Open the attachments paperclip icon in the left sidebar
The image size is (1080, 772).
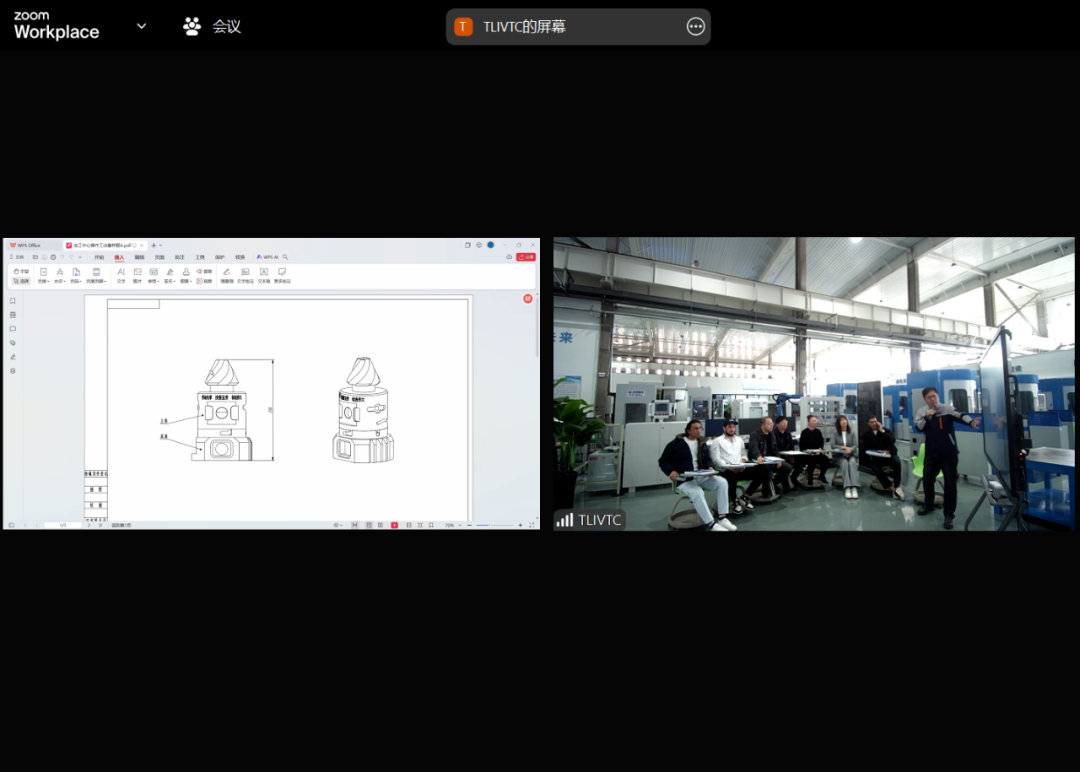(x=13, y=343)
